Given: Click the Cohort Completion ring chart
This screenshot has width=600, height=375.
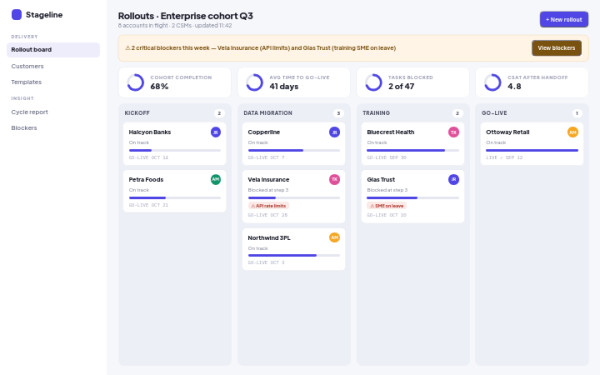Looking at the screenshot, I should (x=135, y=82).
